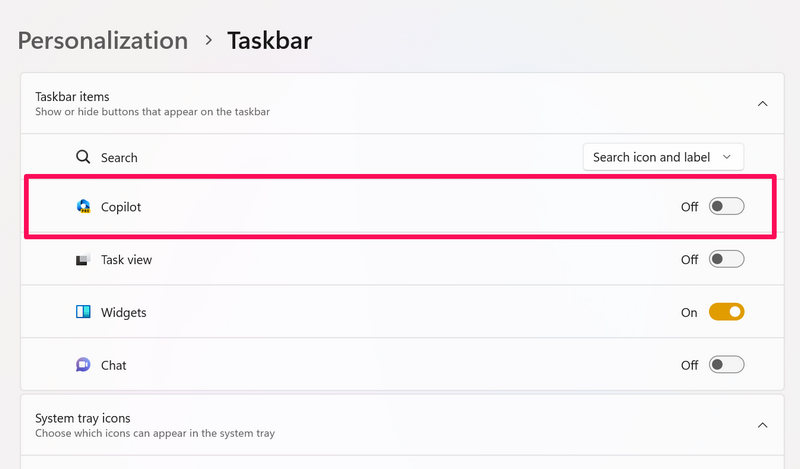Select the Widgets row label

click(x=124, y=312)
